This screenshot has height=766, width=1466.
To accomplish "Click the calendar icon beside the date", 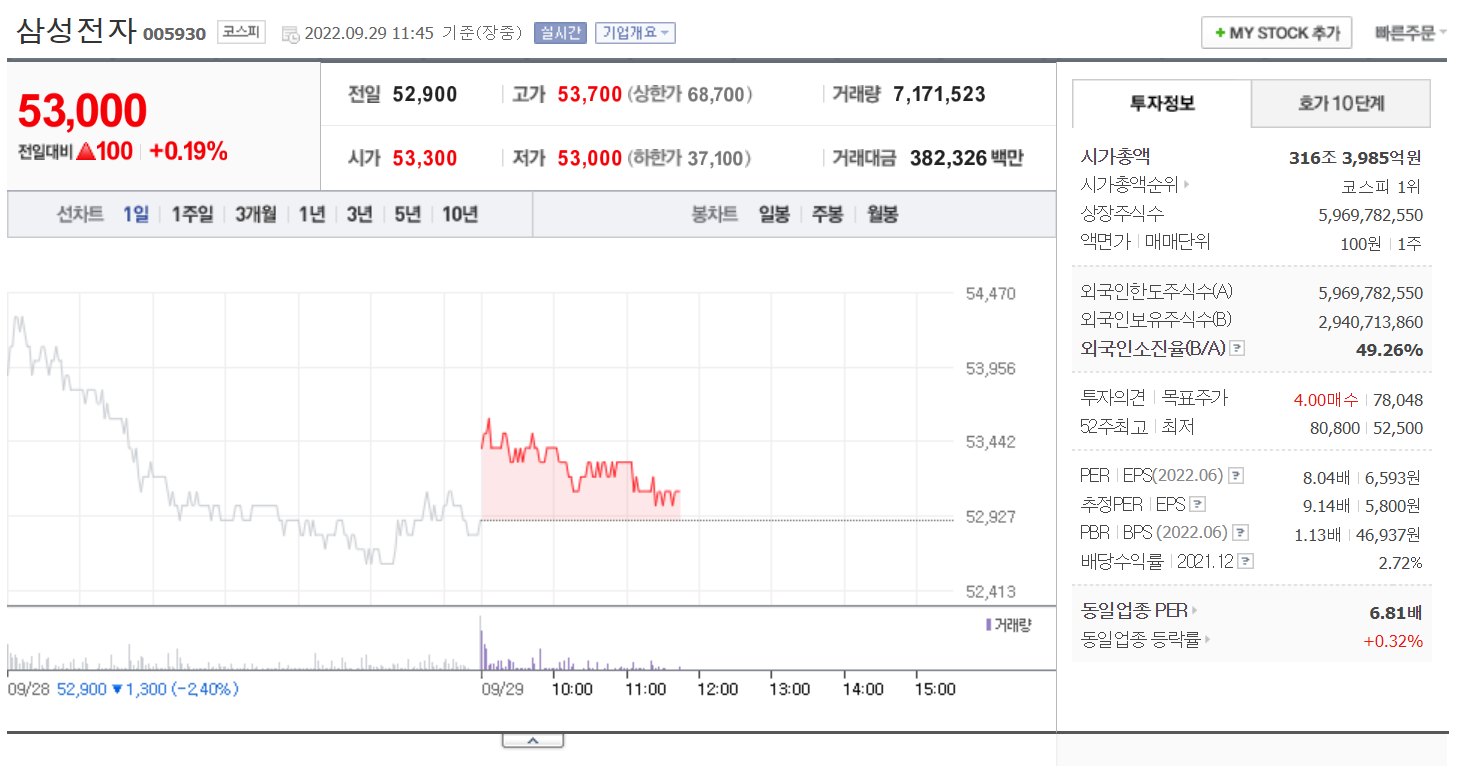I will pos(290,34).
